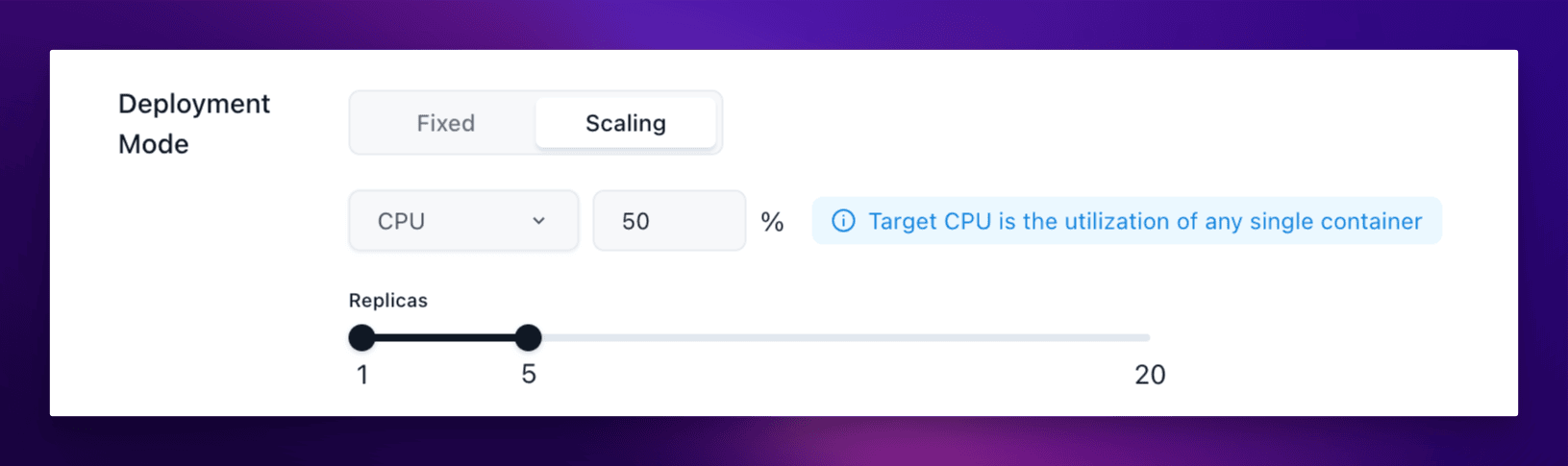Click the Deployment Mode label
1568x466 pixels.
(x=194, y=124)
